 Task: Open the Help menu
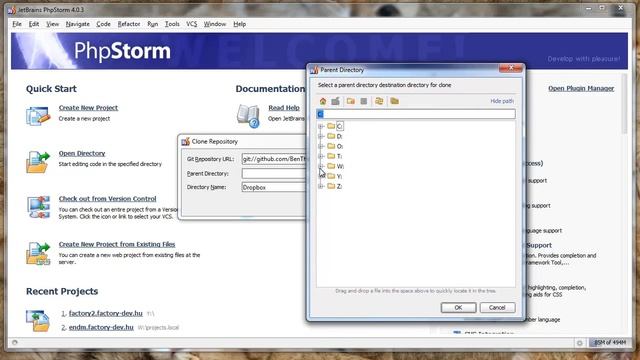click(240, 24)
